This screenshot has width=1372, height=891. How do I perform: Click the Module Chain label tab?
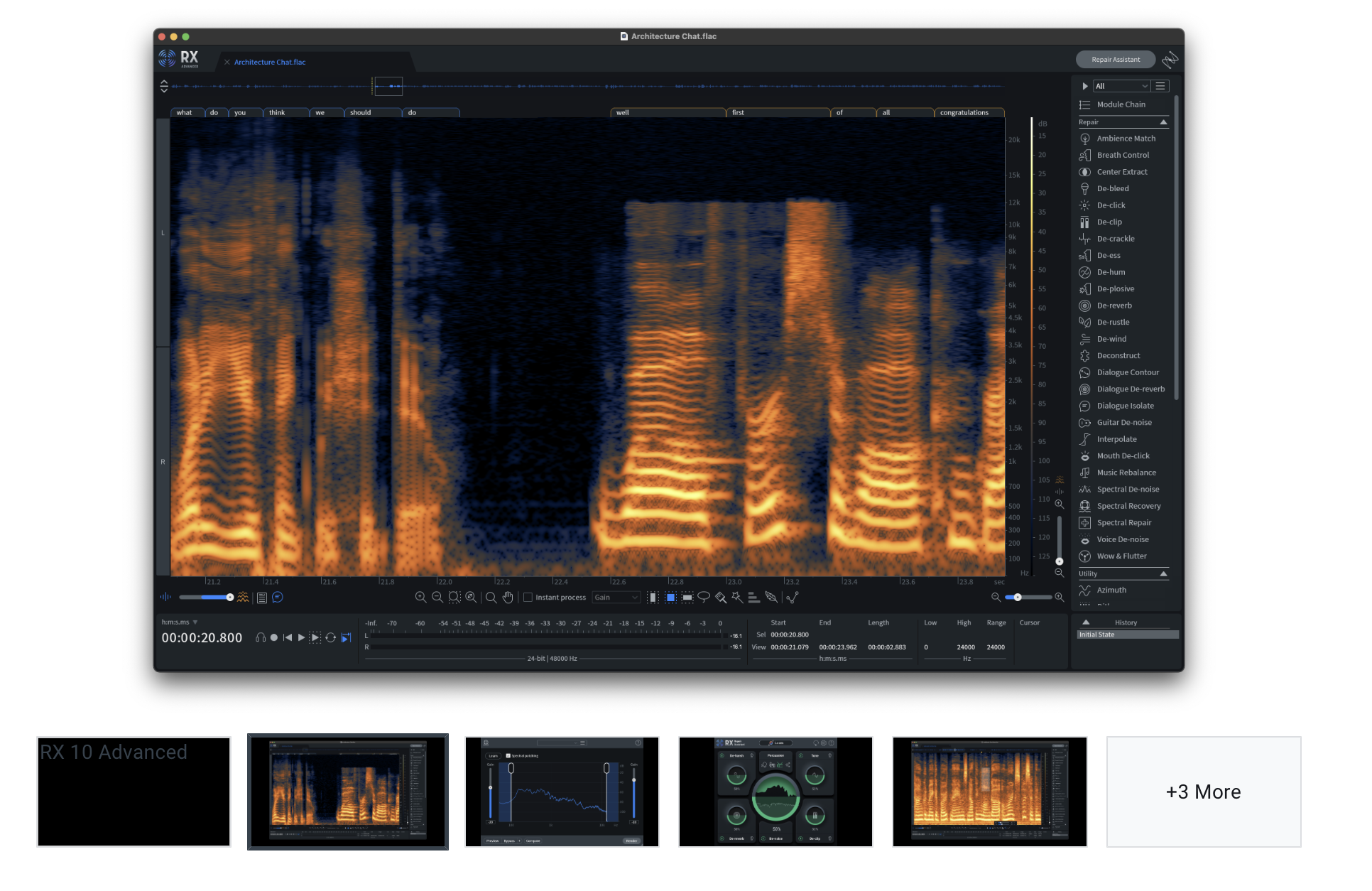click(1121, 105)
